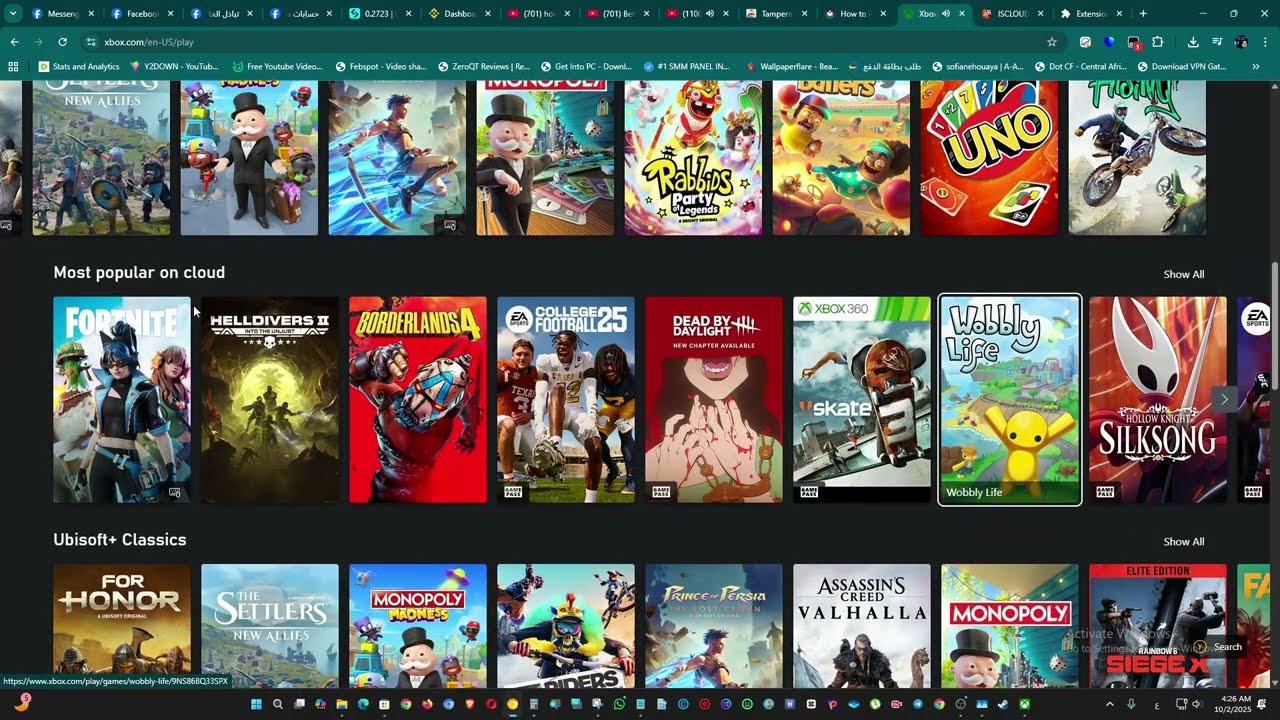This screenshot has height=720, width=1280.
Task: Open the Xbox 360 skate. tile
Action: [x=862, y=399]
